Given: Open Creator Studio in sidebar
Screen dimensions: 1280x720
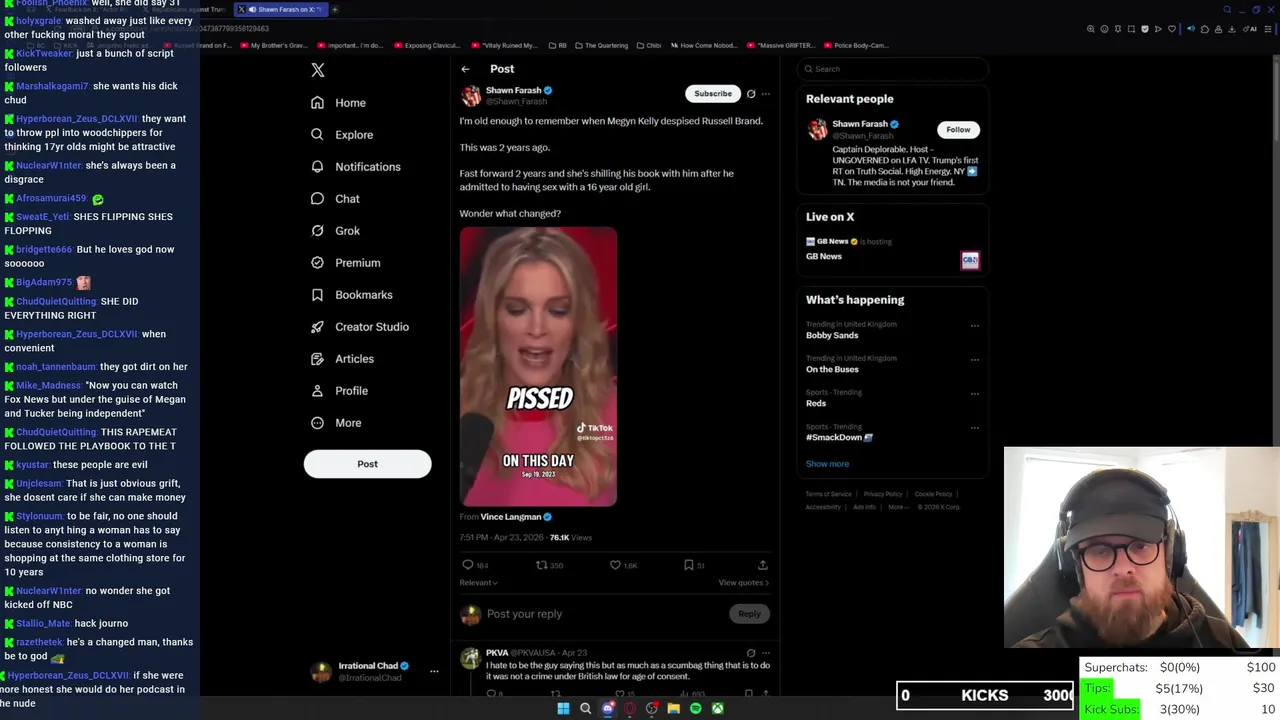Looking at the screenshot, I should click(x=359, y=327).
